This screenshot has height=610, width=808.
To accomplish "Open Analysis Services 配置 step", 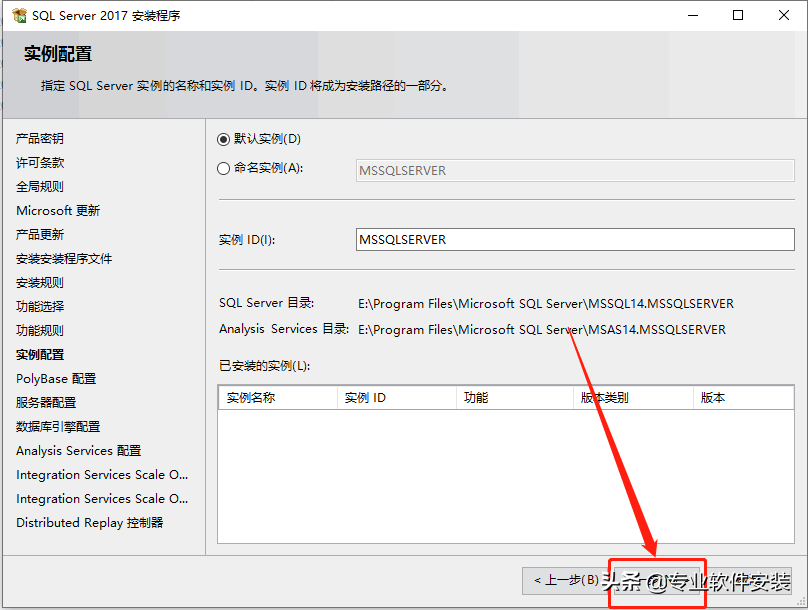I will point(78,451).
